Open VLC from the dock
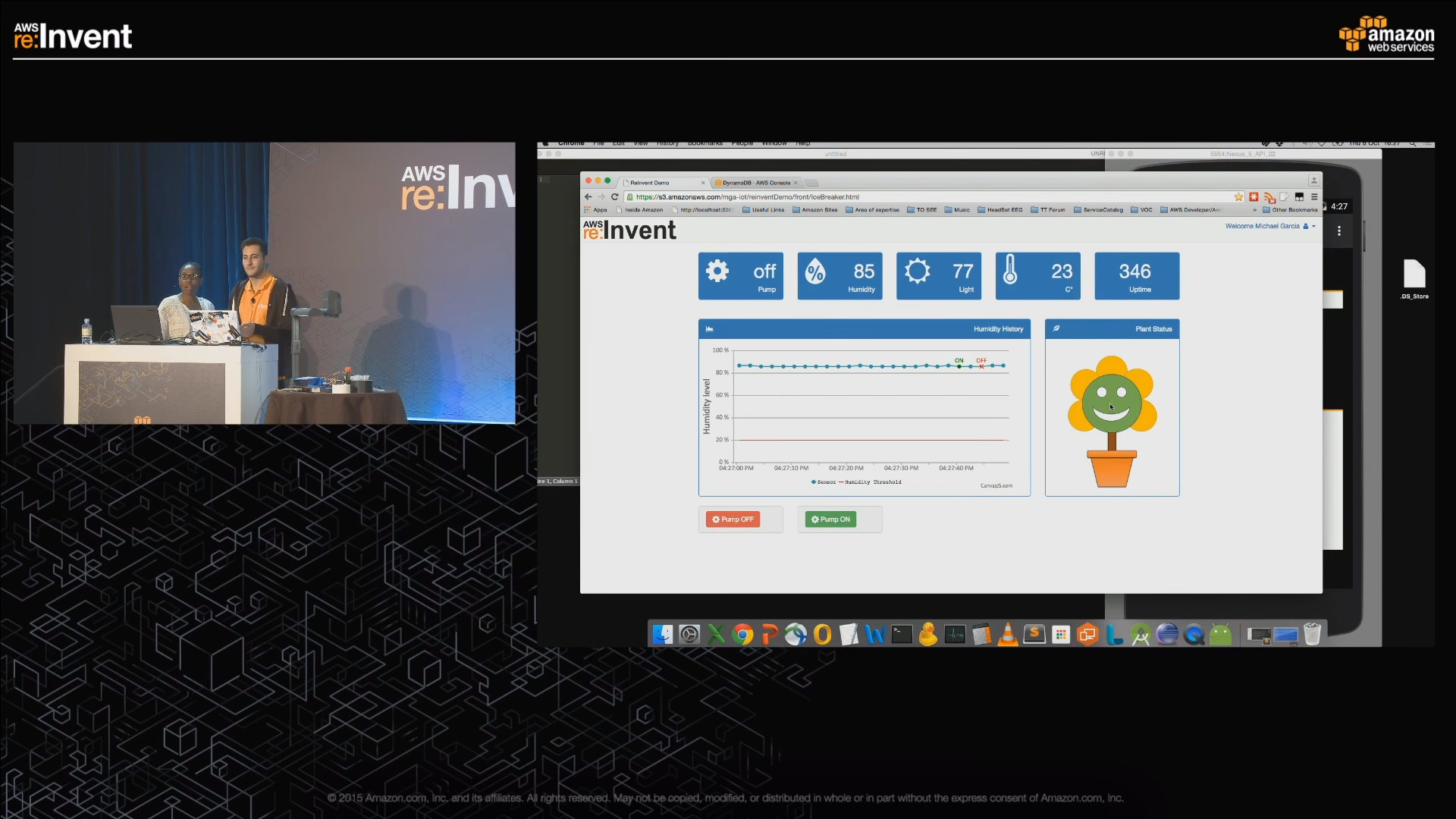This screenshot has width=1456, height=819. [1008, 634]
